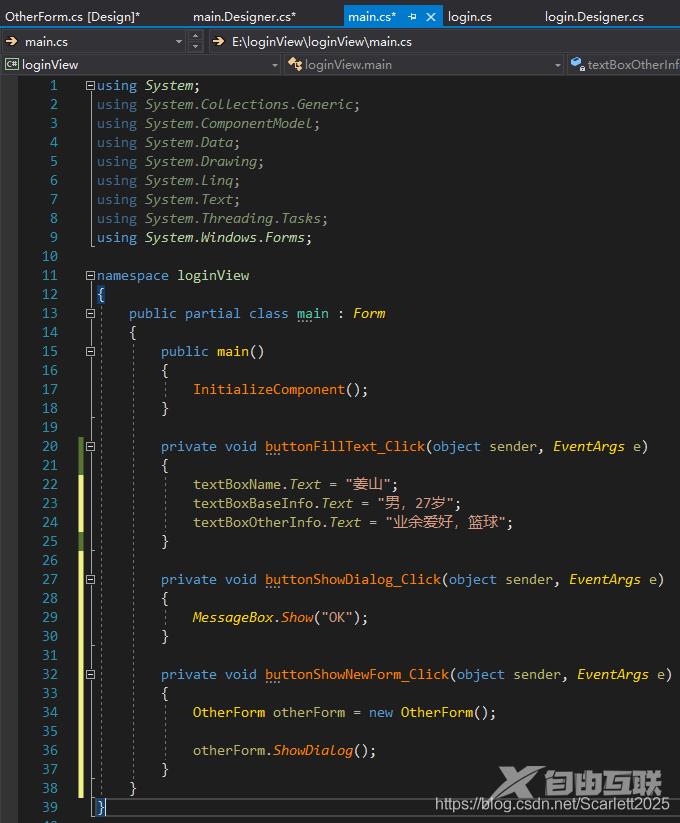Click the class icon beside loginView.main
Screen dimensions: 680x823
[295, 64]
